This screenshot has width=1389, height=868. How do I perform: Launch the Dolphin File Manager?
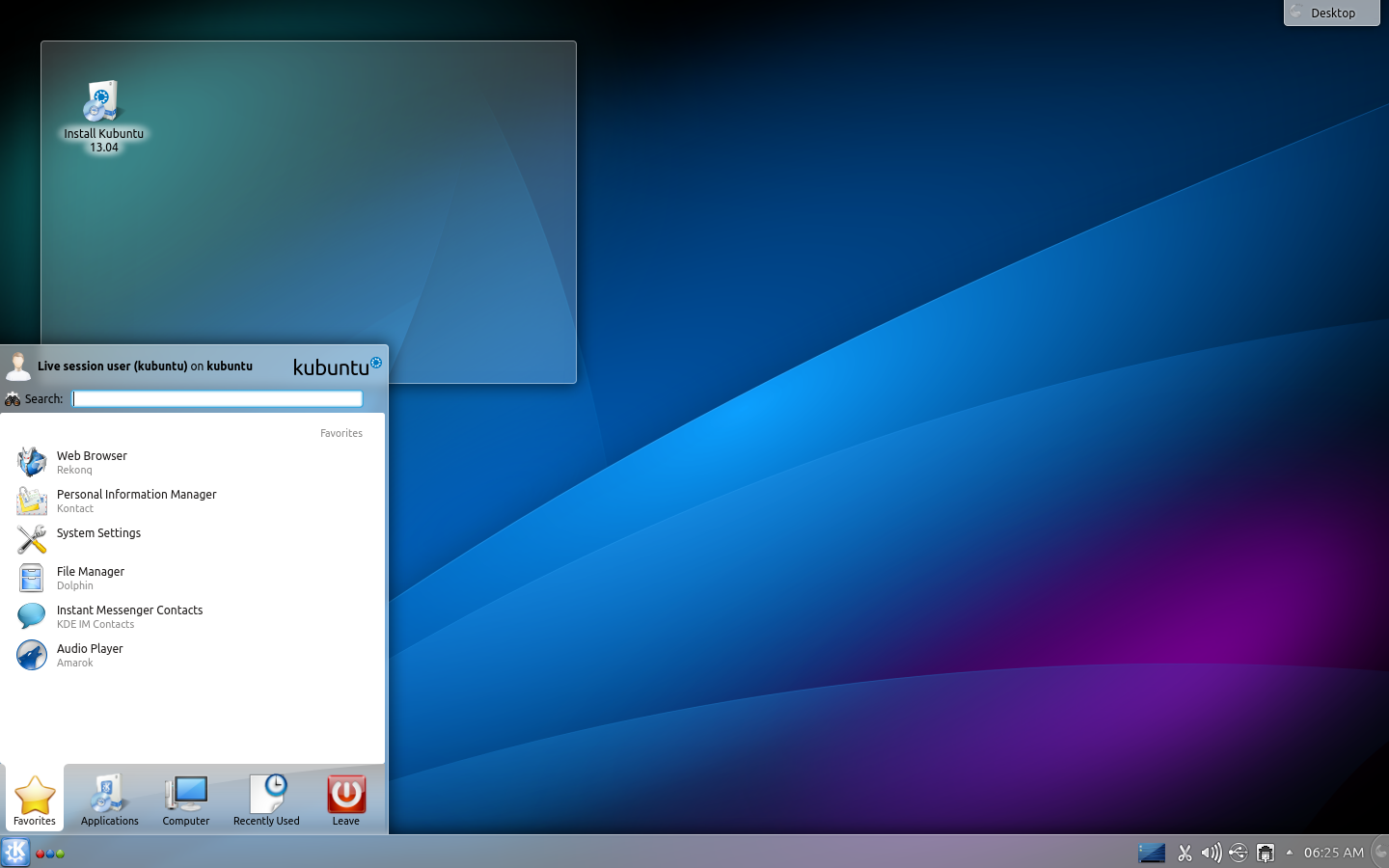point(90,578)
